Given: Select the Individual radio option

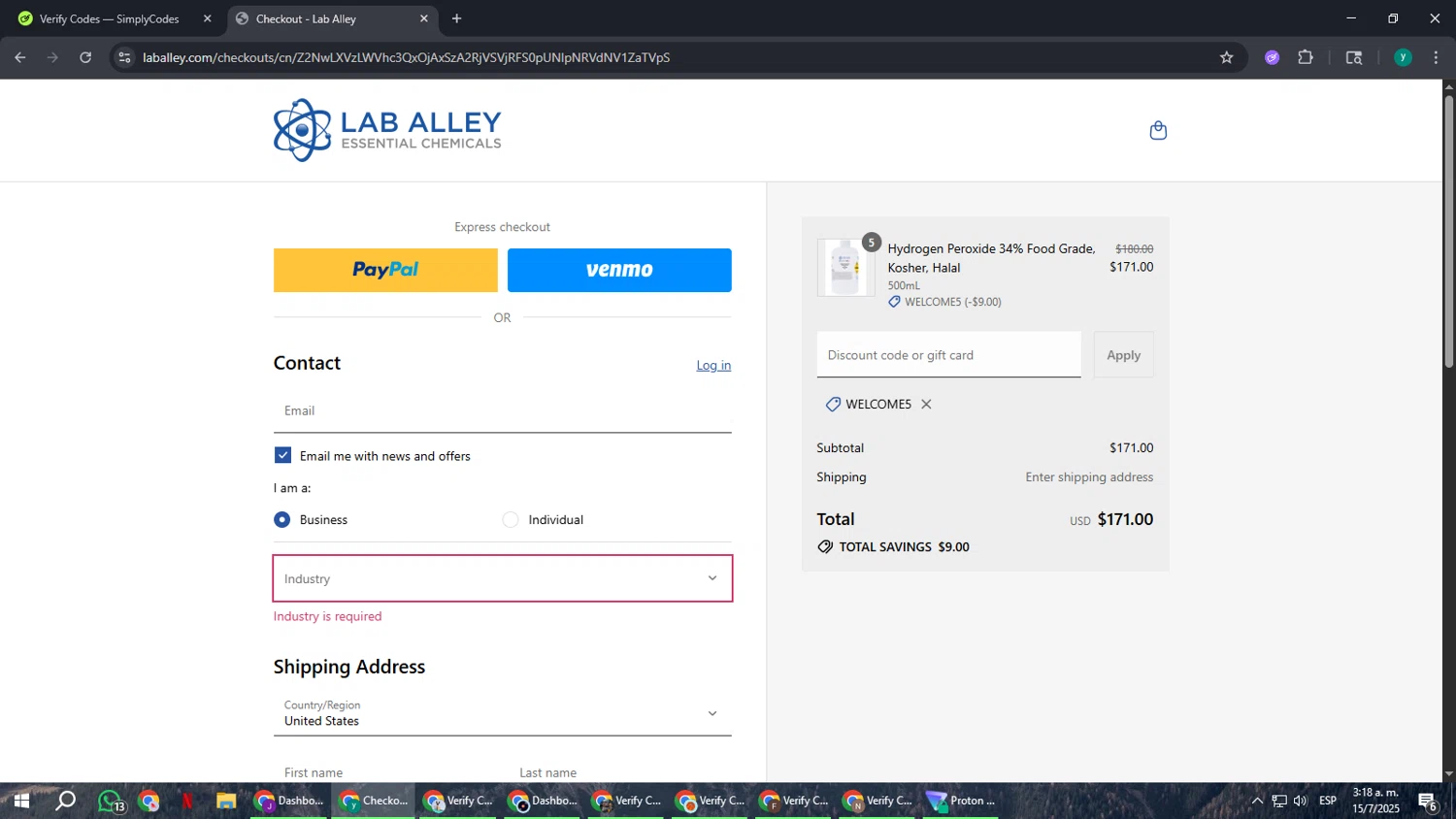Looking at the screenshot, I should pyautogui.click(x=511, y=520).
